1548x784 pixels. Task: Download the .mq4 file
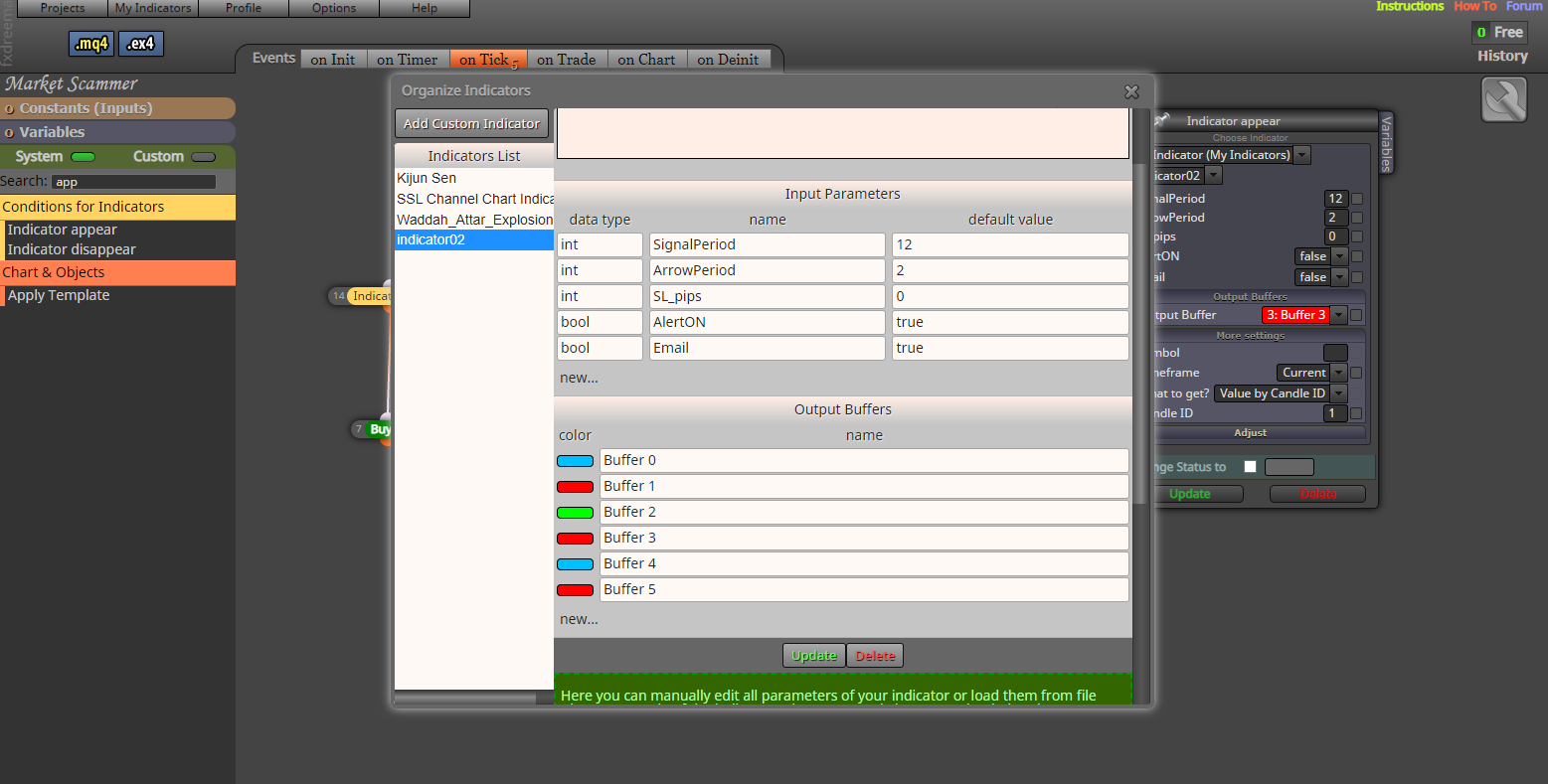click(91, 44)
